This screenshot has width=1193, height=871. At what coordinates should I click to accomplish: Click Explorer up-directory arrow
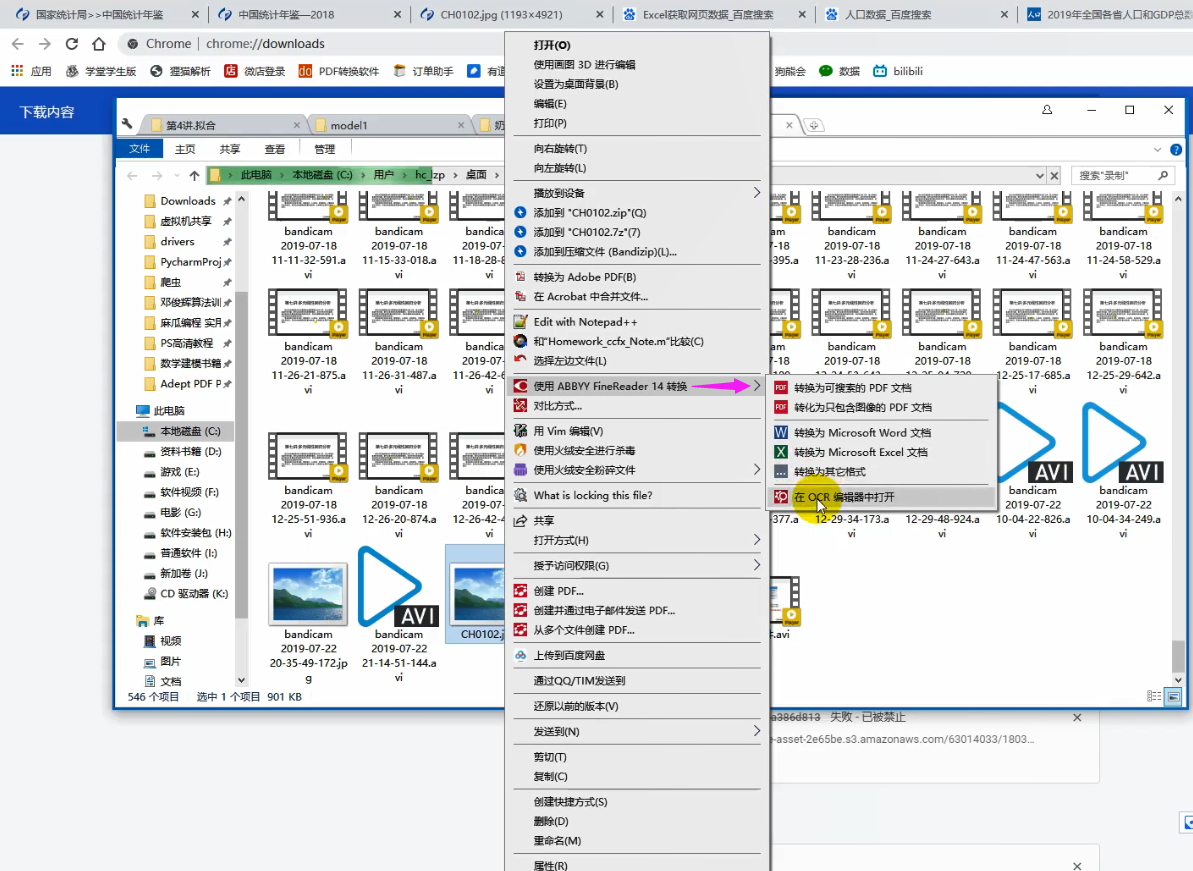195,176
